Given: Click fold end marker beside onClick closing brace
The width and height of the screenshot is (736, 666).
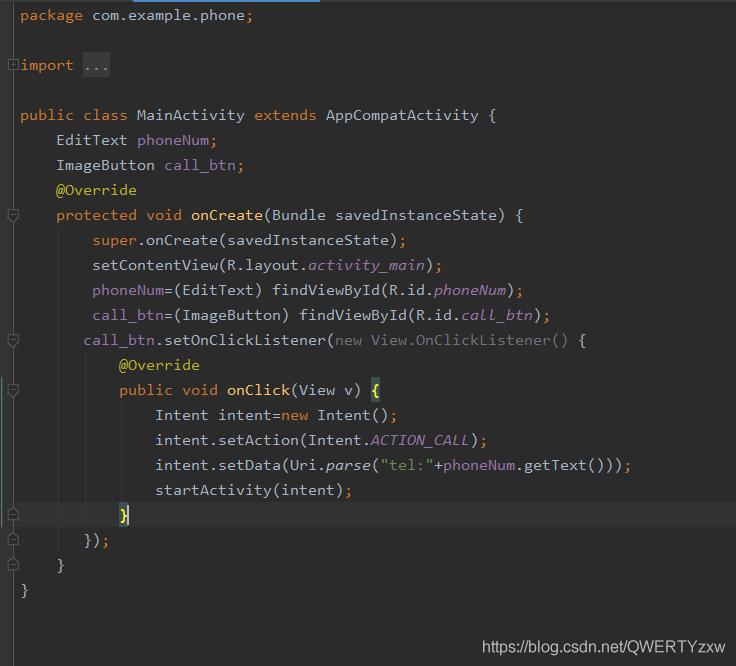Looking at the screenshot, I should pyautogui.click(x=13, y=515).
